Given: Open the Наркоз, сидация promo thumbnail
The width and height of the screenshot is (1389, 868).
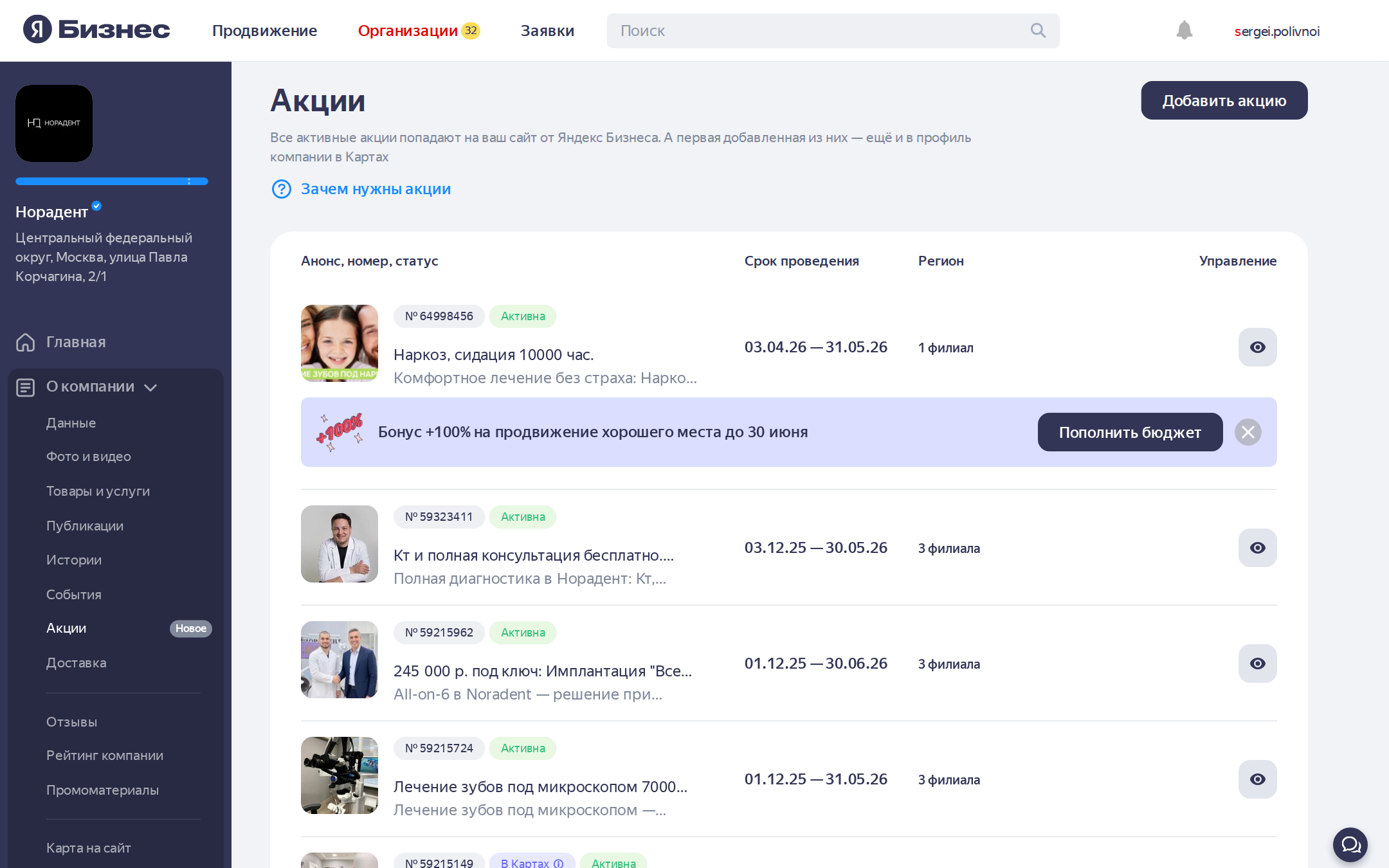Looking at the screenshot, I should pyautogui.click(x=340, y=343).
